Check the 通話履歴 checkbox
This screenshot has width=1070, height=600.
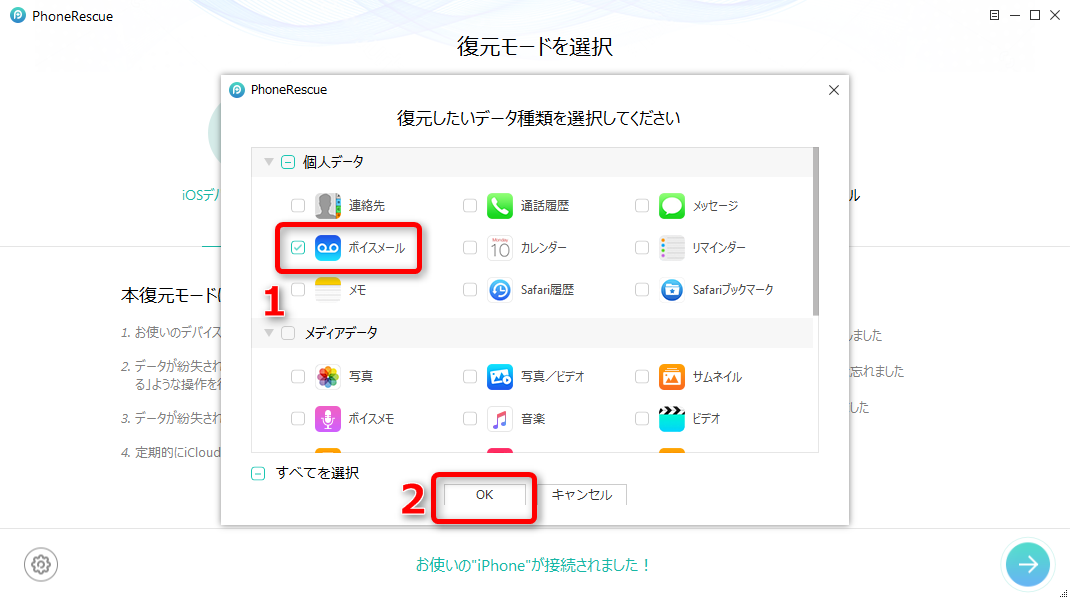click(x=469, y=205)
